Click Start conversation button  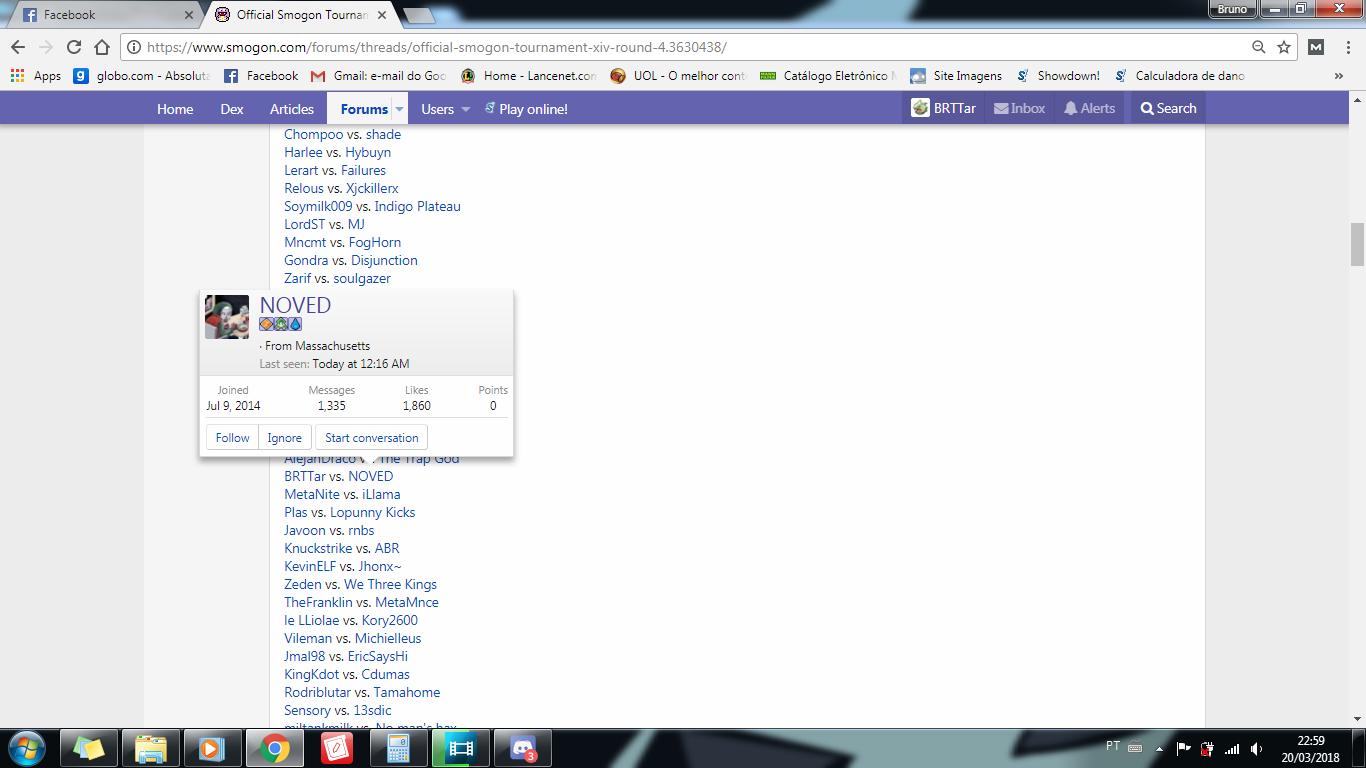point(371,438)
